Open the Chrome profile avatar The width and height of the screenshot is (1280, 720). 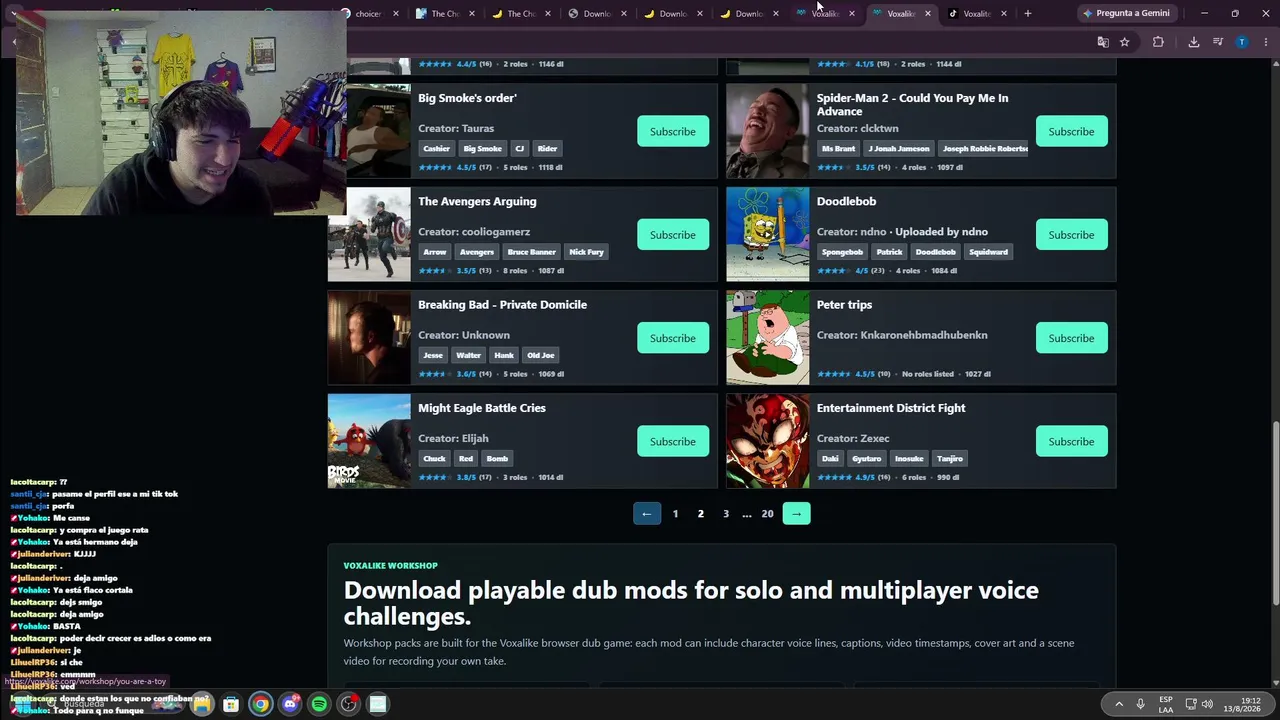(1242, 42)
